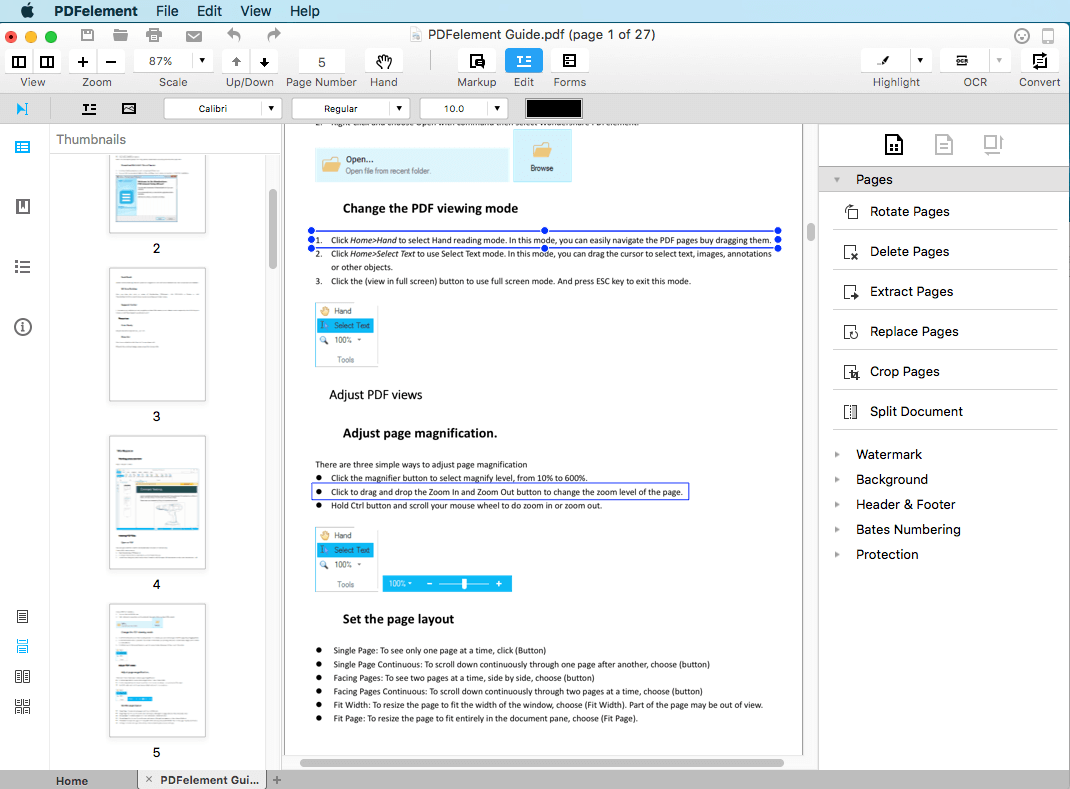Click Rotate Pages option
The height and width of the screenshot is (789, 1070).
(x=909, y=212)
